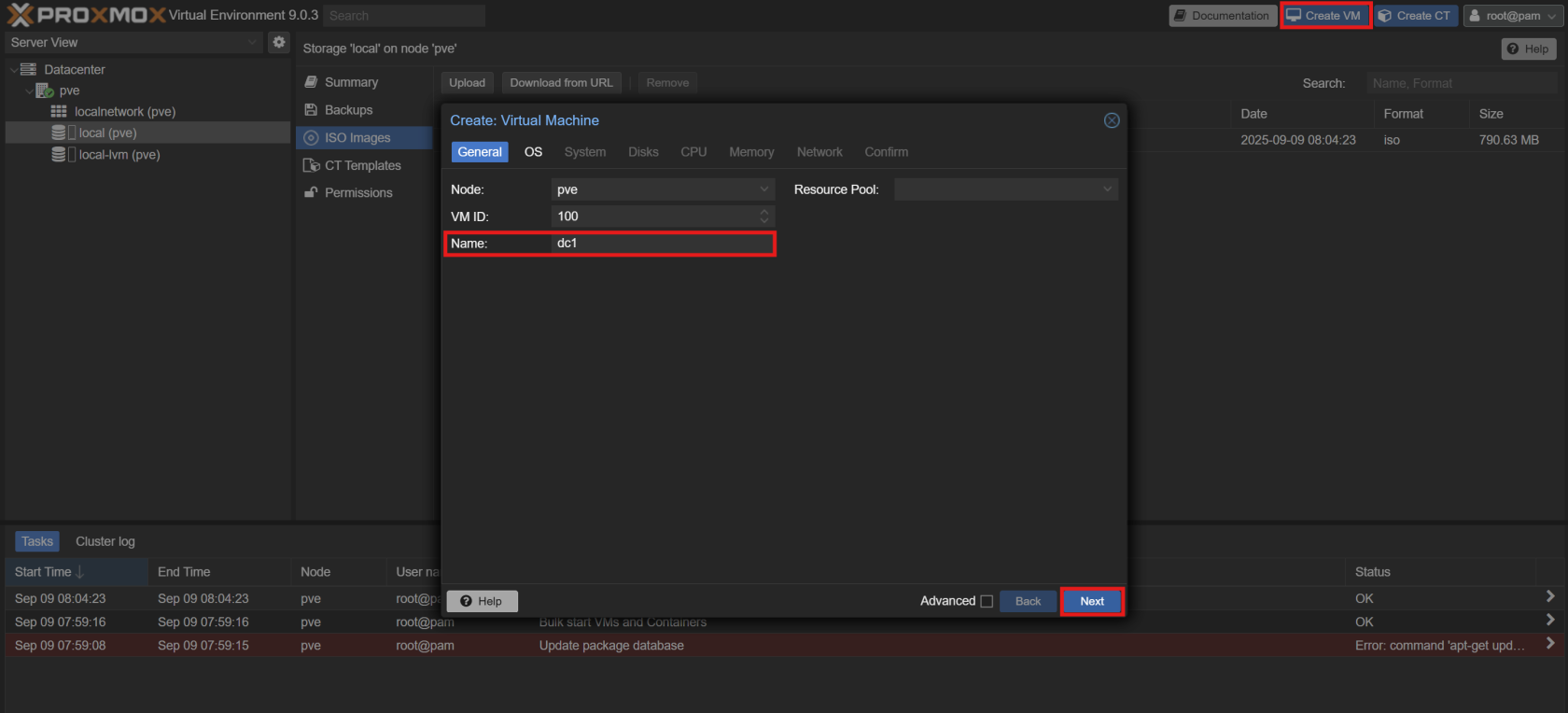Click the Name input field
The image size is (1568, 713).
(x=663, y=244)
